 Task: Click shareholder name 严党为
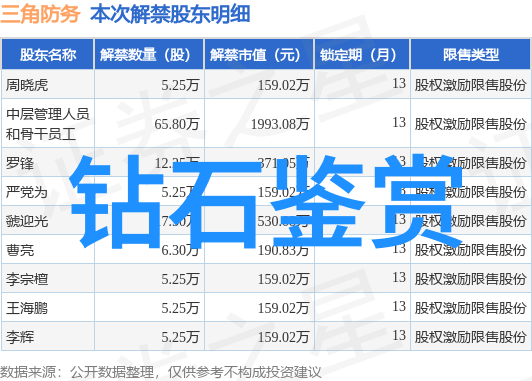pos(27,192)
